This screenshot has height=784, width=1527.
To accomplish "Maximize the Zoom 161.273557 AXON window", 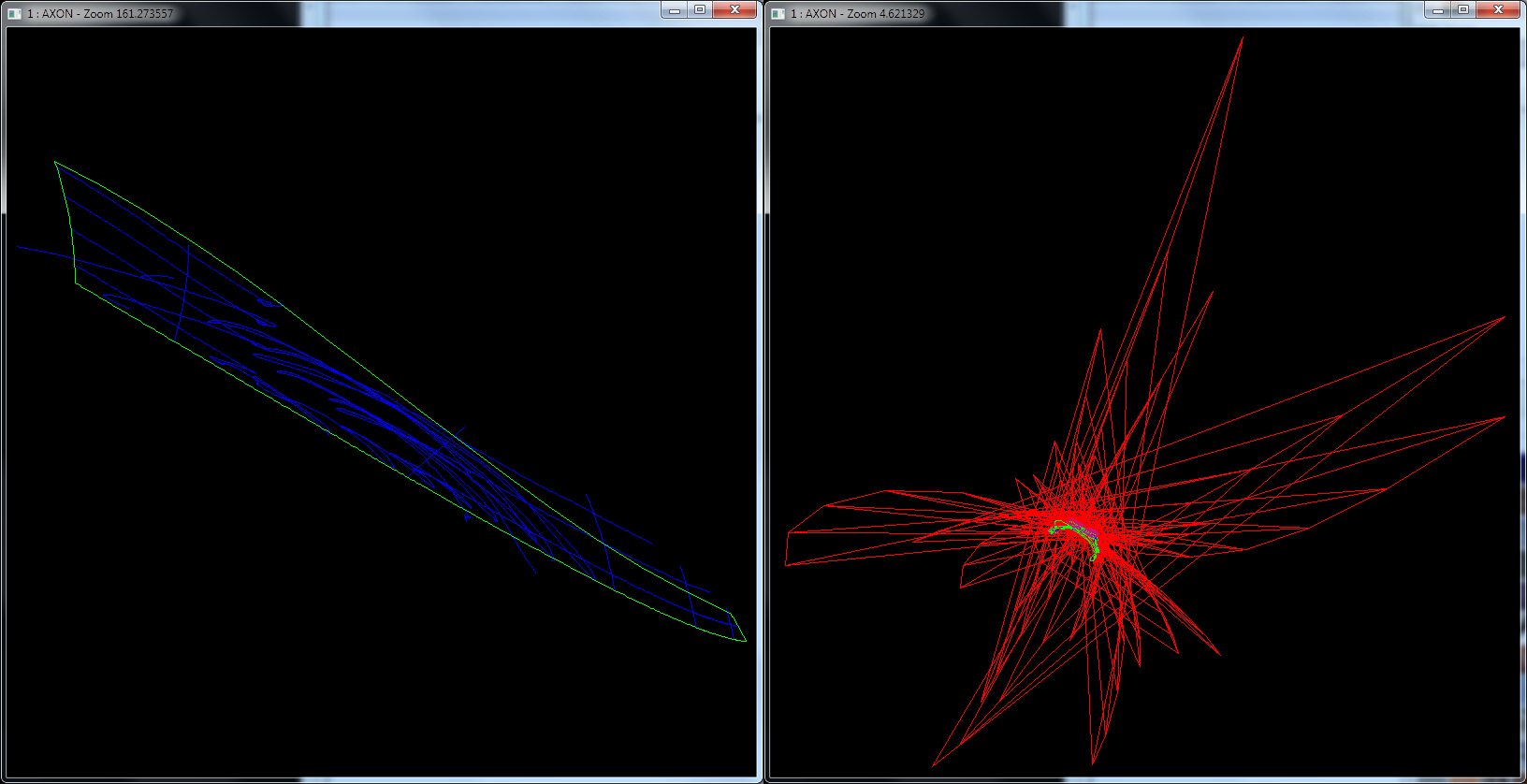I will 700,10.
